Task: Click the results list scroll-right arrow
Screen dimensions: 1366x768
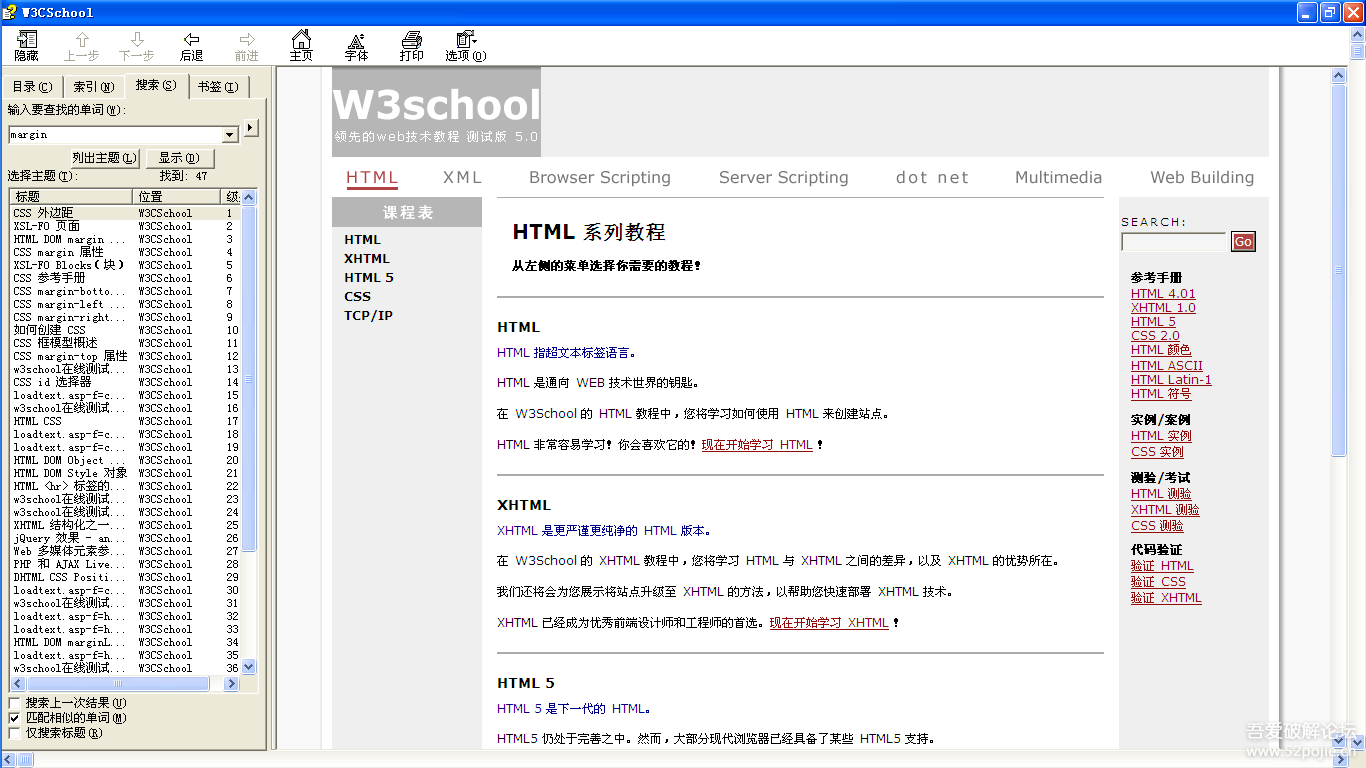Action: 232,684
